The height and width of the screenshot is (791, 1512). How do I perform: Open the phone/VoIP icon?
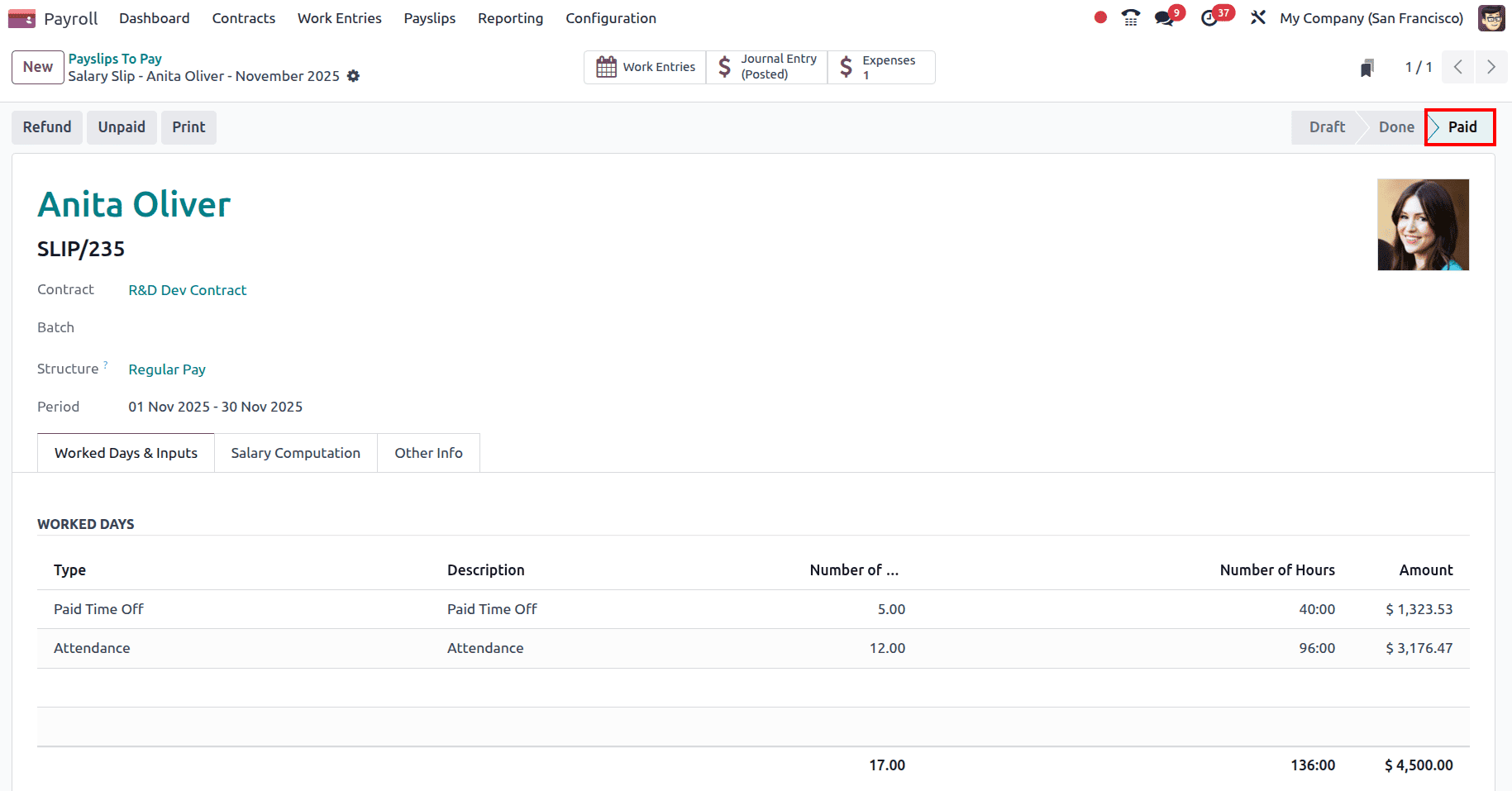pos(1130,17)
